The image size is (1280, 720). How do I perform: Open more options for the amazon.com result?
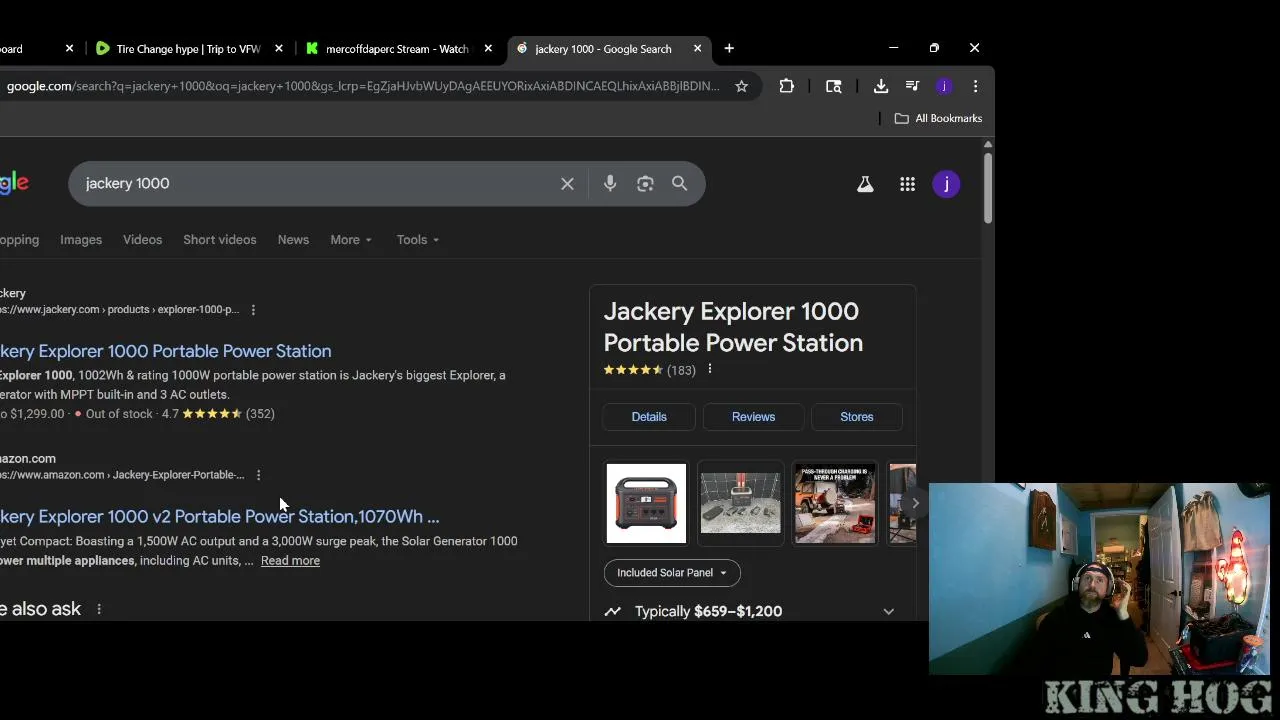pyautogui.click(x=258, y=475)
